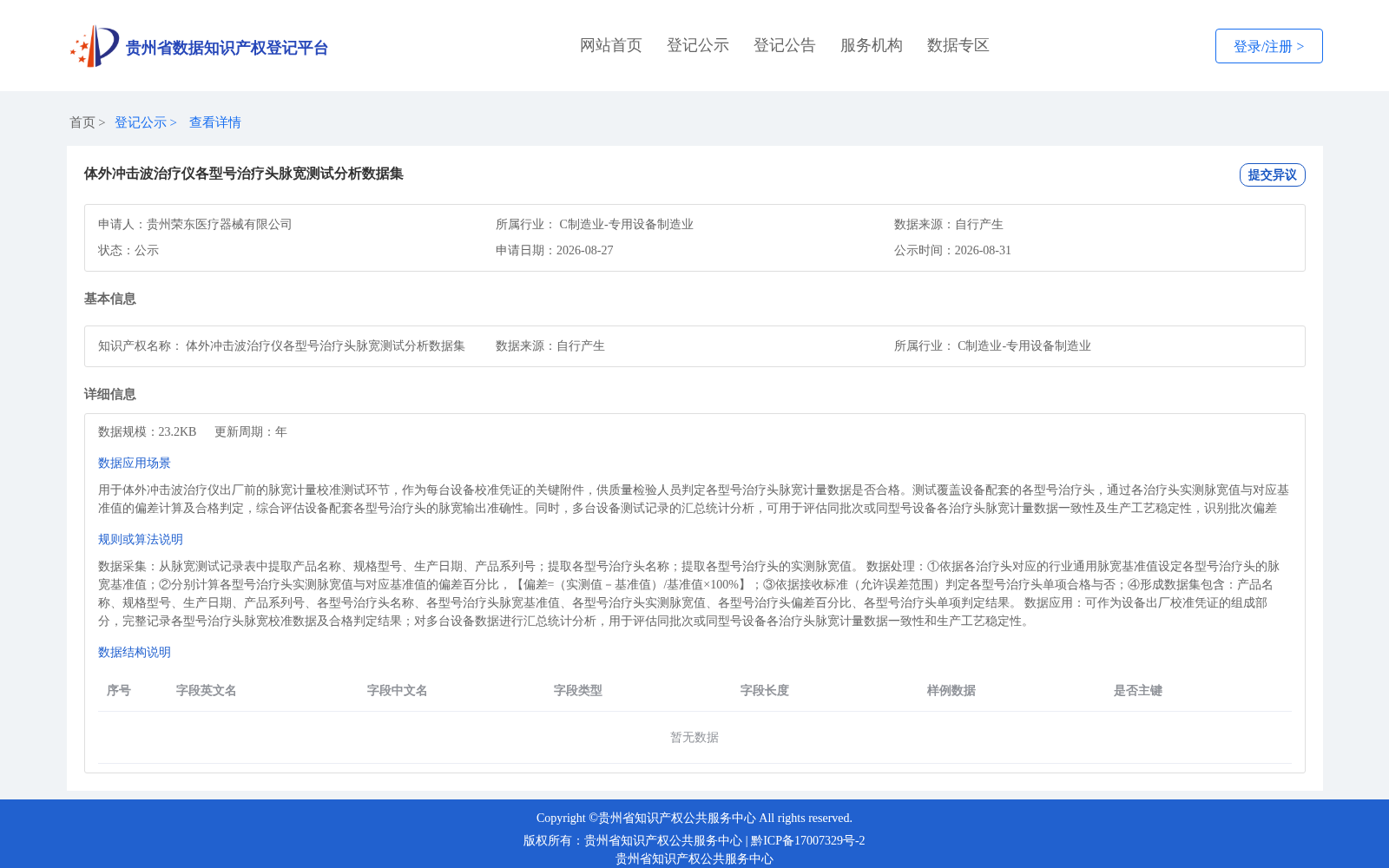The height and width of the screenshot is (868, 1389).
Task: Click 知识产权名称 field in 基本信息
Action: click(281, 346)
